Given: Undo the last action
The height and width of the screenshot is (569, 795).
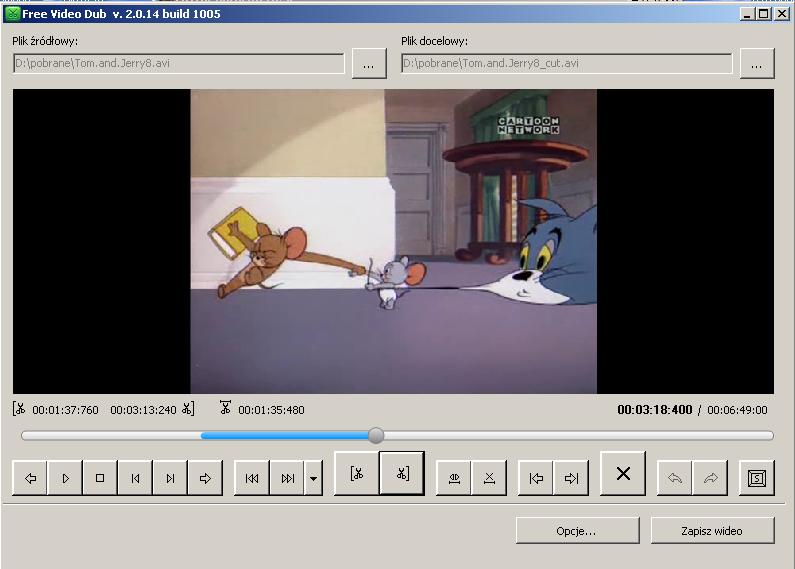Looking at the screenshot, I should [675, 478].
